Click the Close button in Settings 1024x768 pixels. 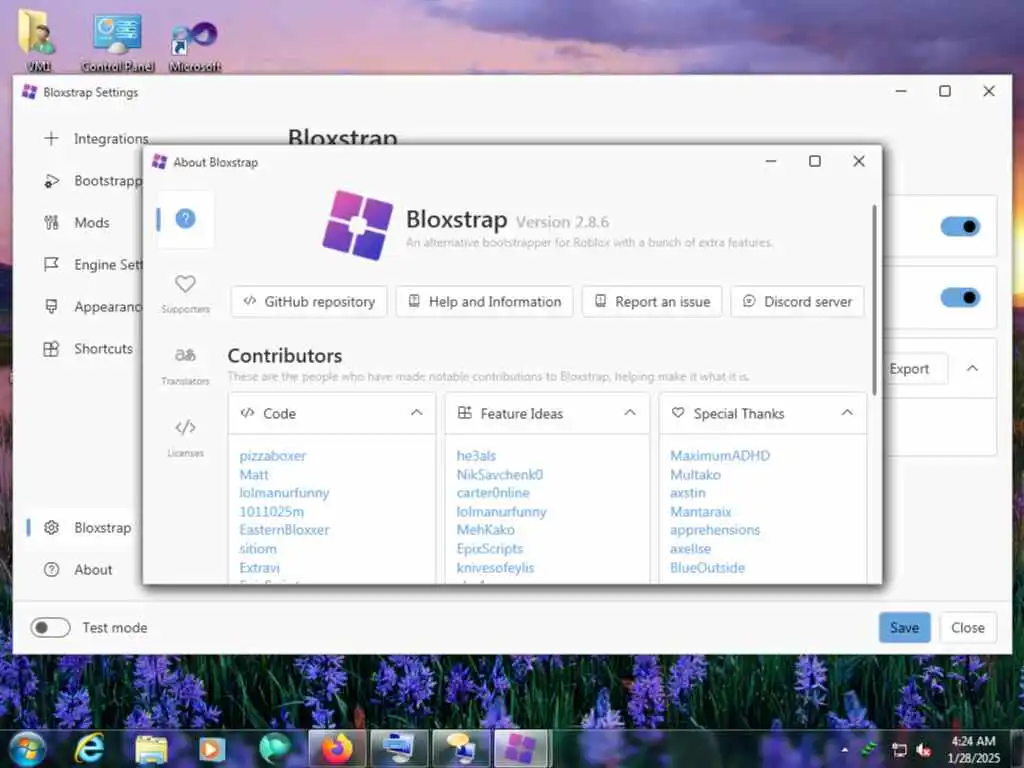tap(968, 628)
